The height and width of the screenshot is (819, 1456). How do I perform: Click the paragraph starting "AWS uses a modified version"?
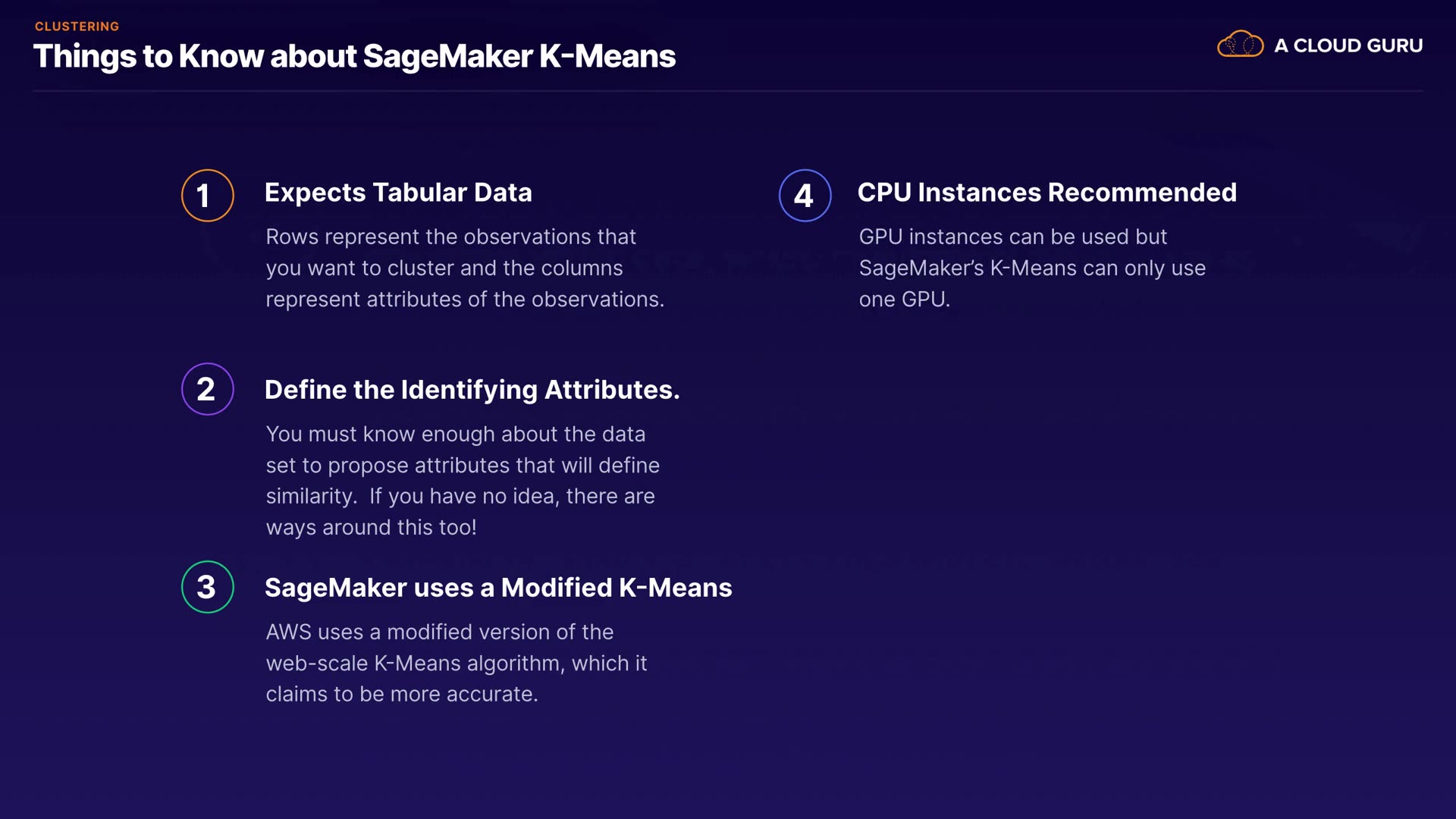tap(456, 663)
